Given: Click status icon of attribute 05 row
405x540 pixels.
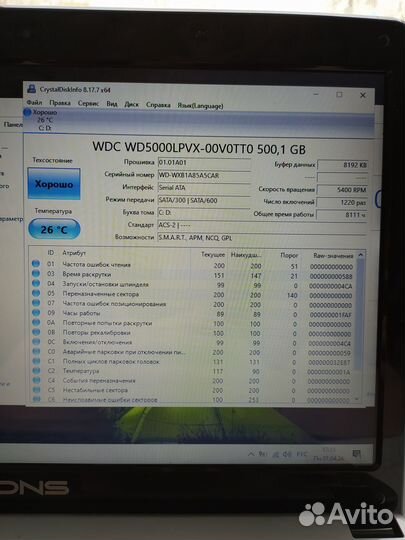Looking at the screenshot, I should [x=36, y=293].
